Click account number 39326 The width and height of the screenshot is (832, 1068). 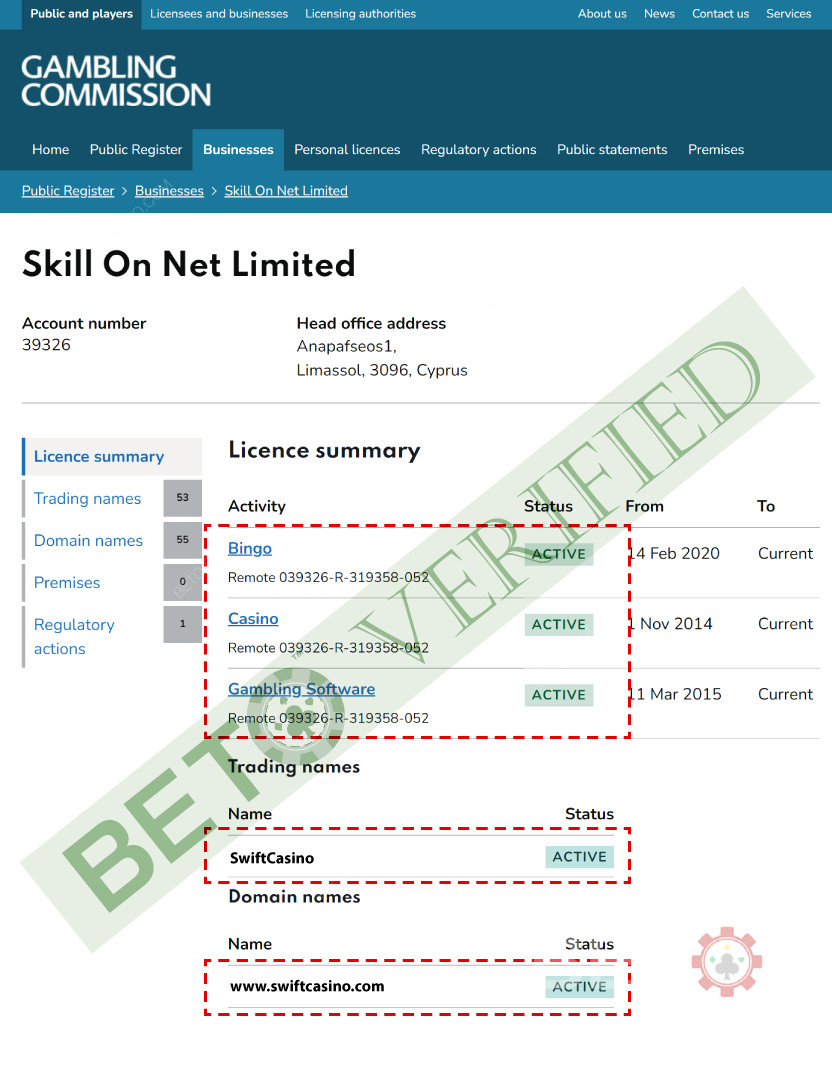click(46, 345)
